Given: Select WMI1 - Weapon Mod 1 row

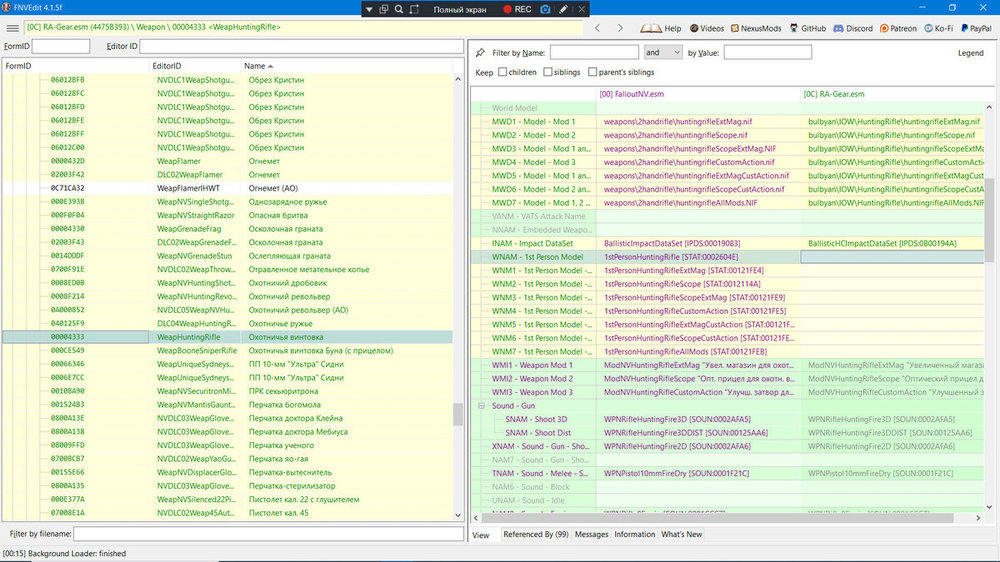Looking at the screenshot, I should [728, 366].
